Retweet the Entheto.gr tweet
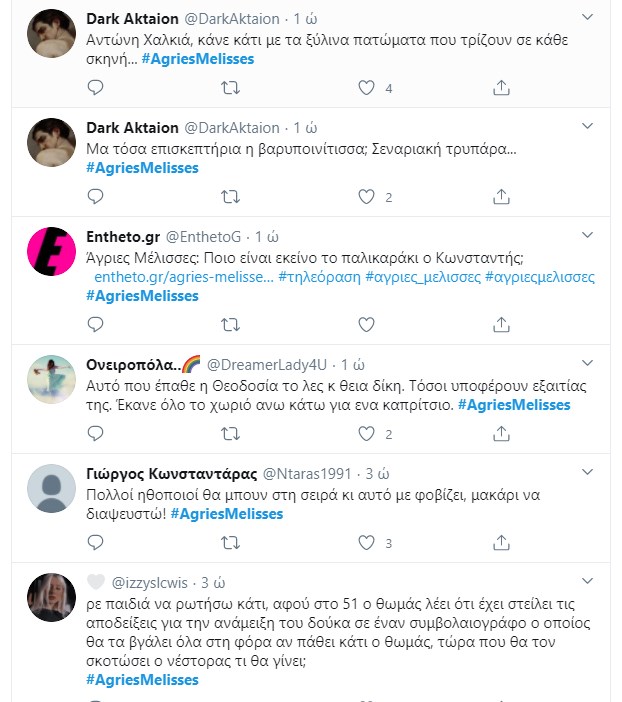This screenshot has height=702, width=622. tap(230, 325)
